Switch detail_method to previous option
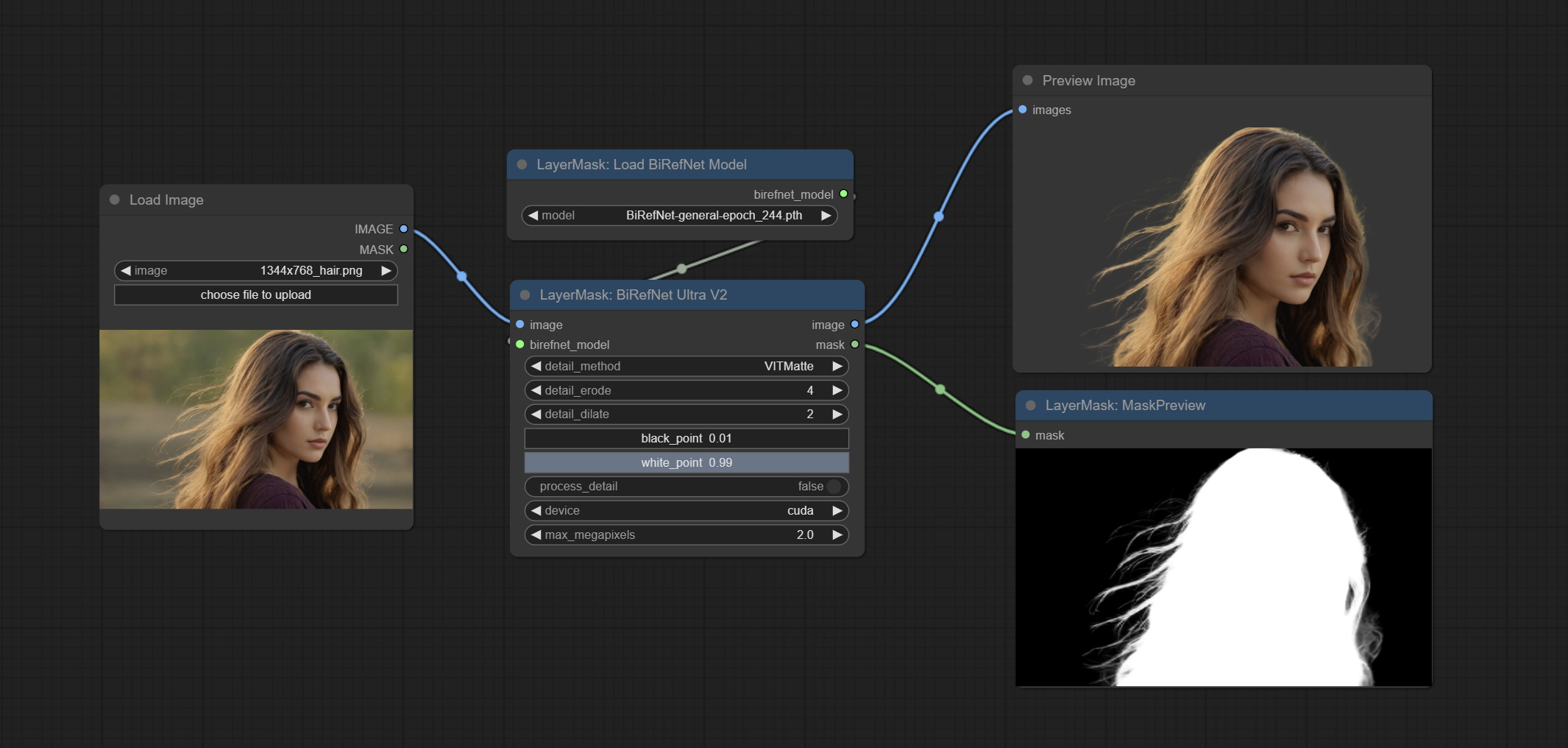Image resolution: width=1568 pixels, height=748 pixels. [536, 366]
